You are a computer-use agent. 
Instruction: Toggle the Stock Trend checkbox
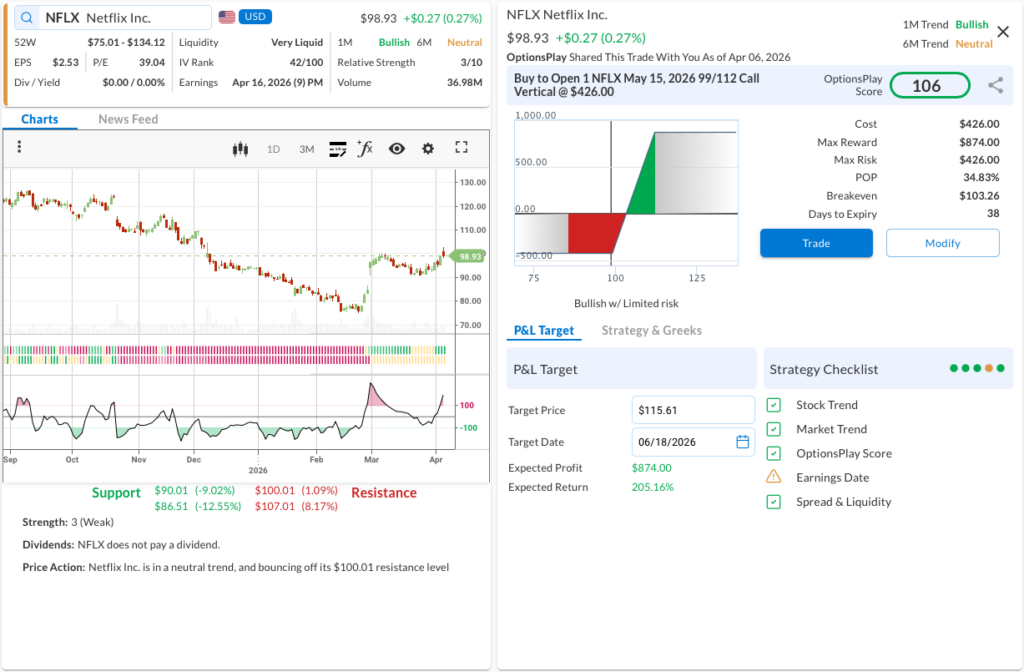click(x=774, y=405)
